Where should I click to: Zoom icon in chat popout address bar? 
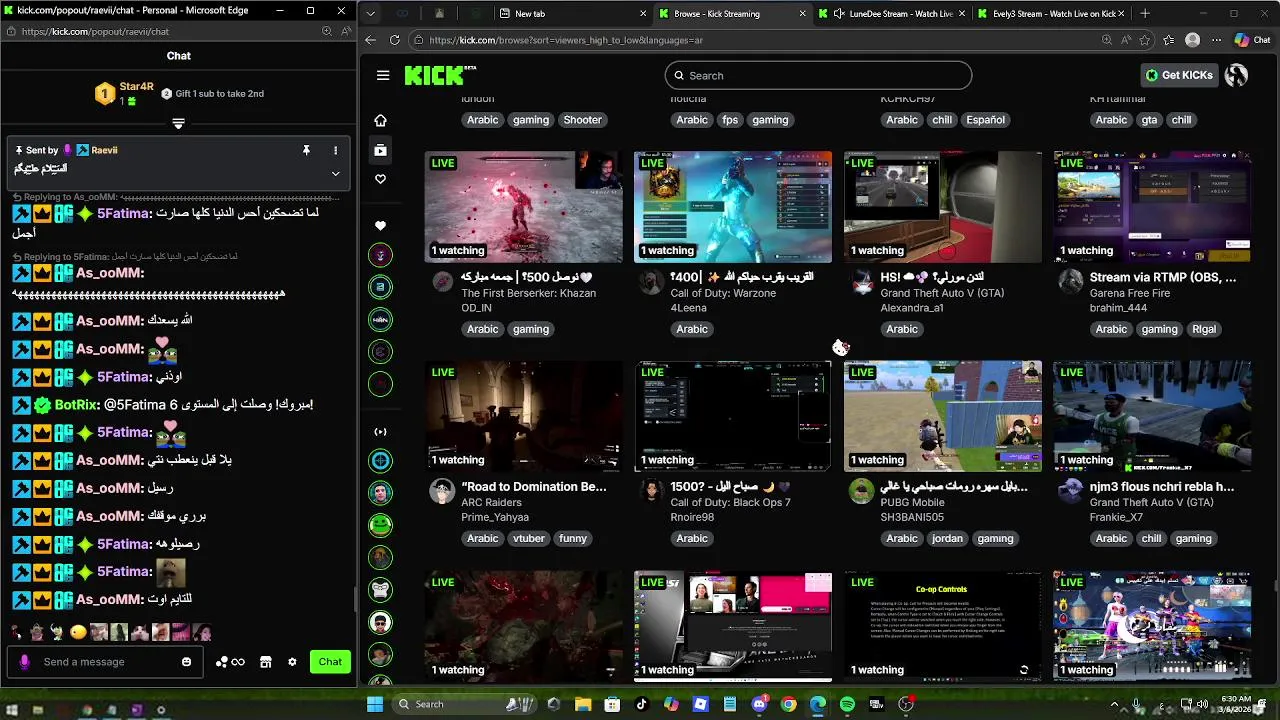(x=326, y=31)
